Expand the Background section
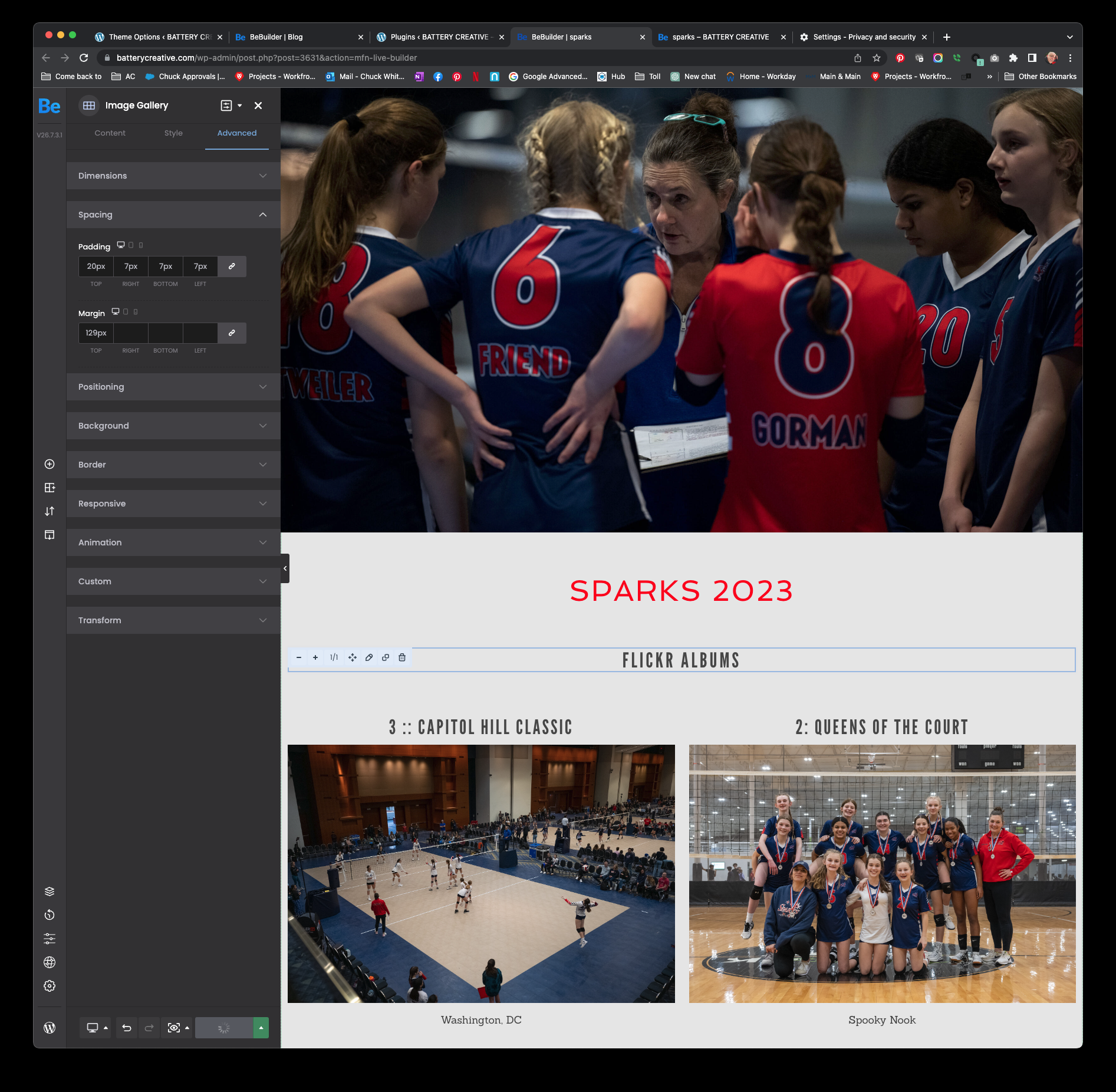 (x=173, y=426)
